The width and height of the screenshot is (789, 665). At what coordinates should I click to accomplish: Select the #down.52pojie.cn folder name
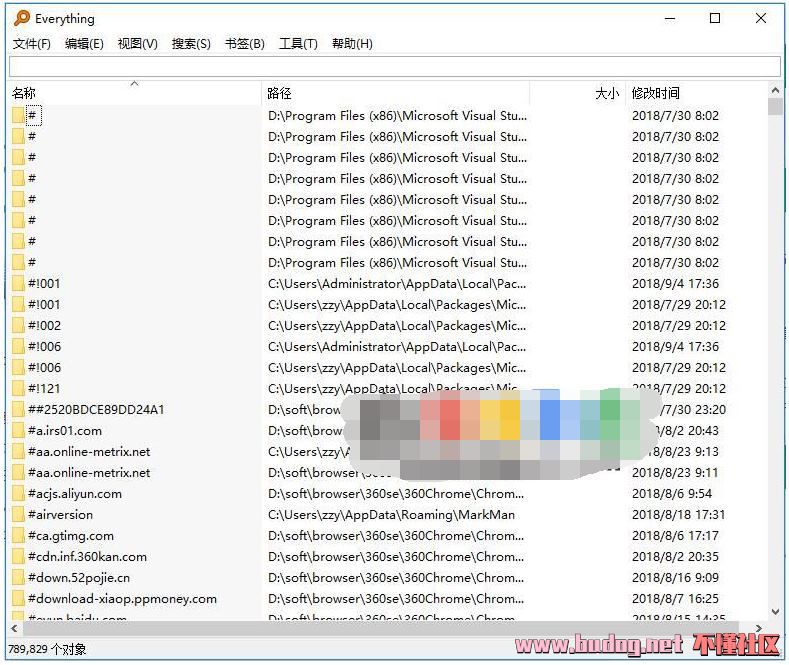(x=79, y=577)
